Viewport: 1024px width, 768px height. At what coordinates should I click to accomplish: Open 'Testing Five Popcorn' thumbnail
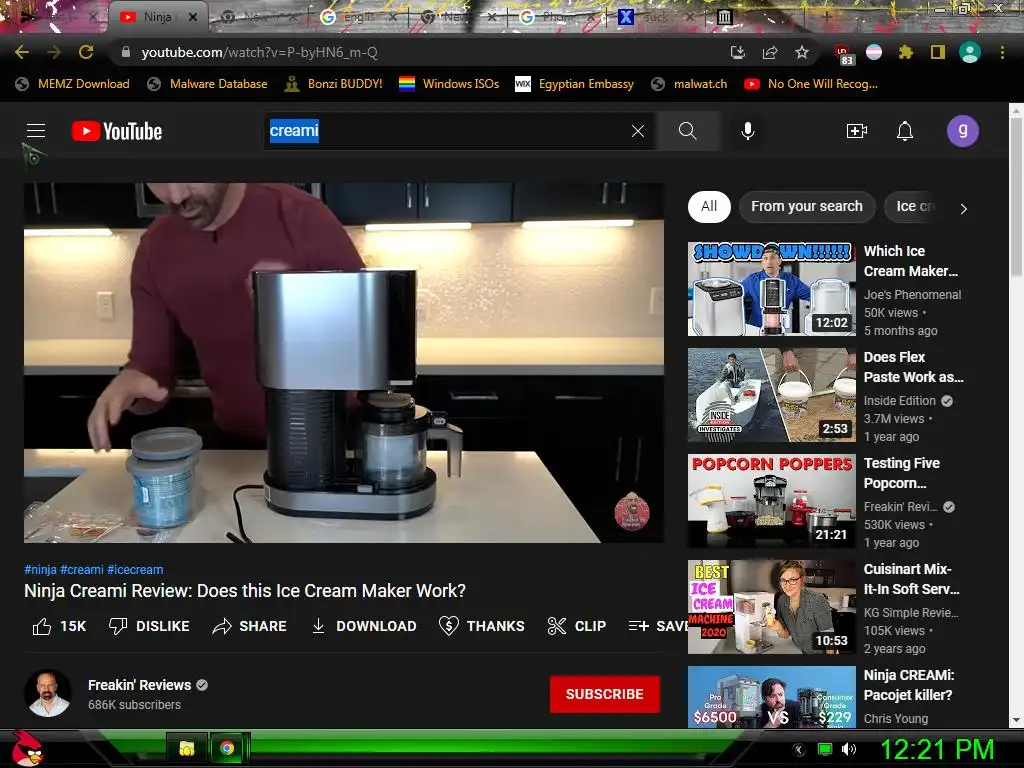point(771,501)
